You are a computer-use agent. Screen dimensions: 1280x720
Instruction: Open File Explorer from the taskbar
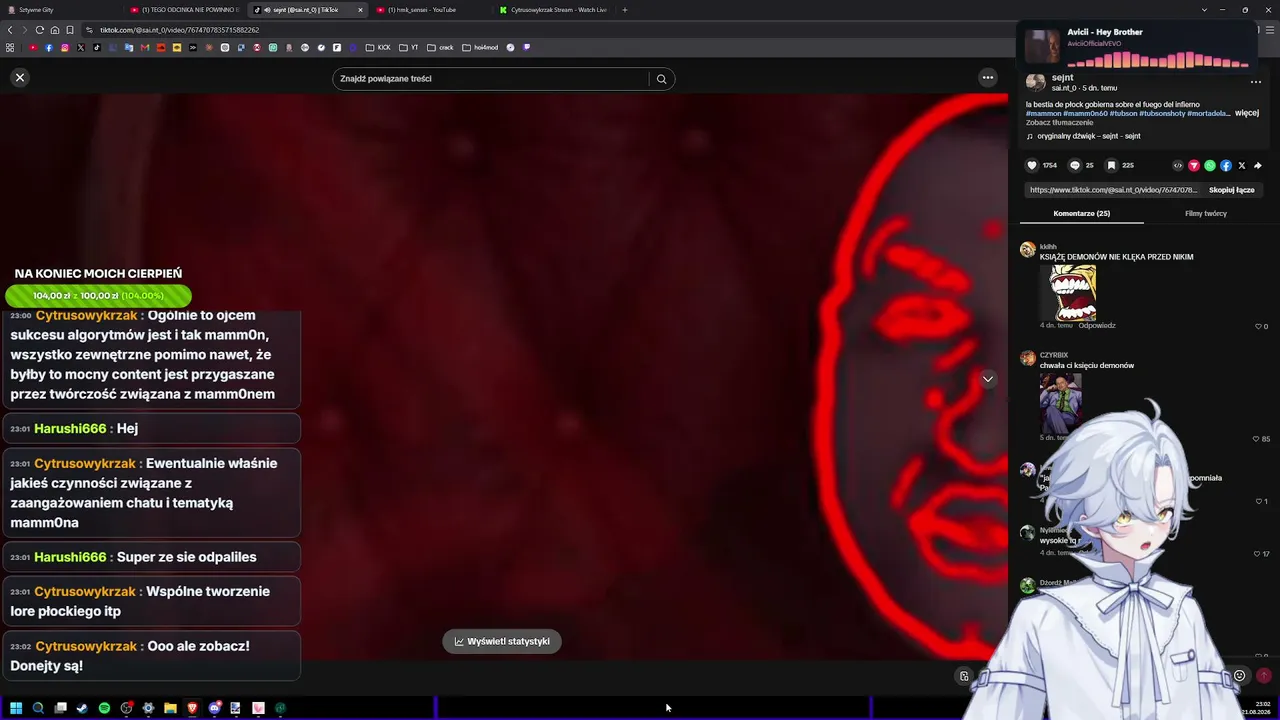pos(170,708)
